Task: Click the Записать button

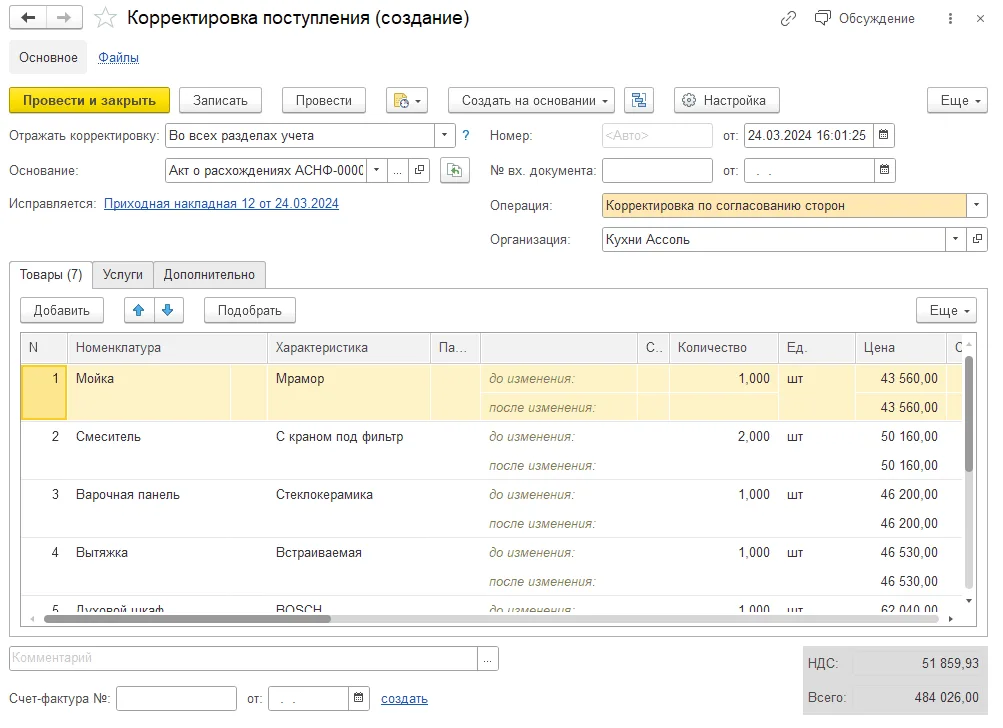Action: pyautogui.click(x=220, y=100)
